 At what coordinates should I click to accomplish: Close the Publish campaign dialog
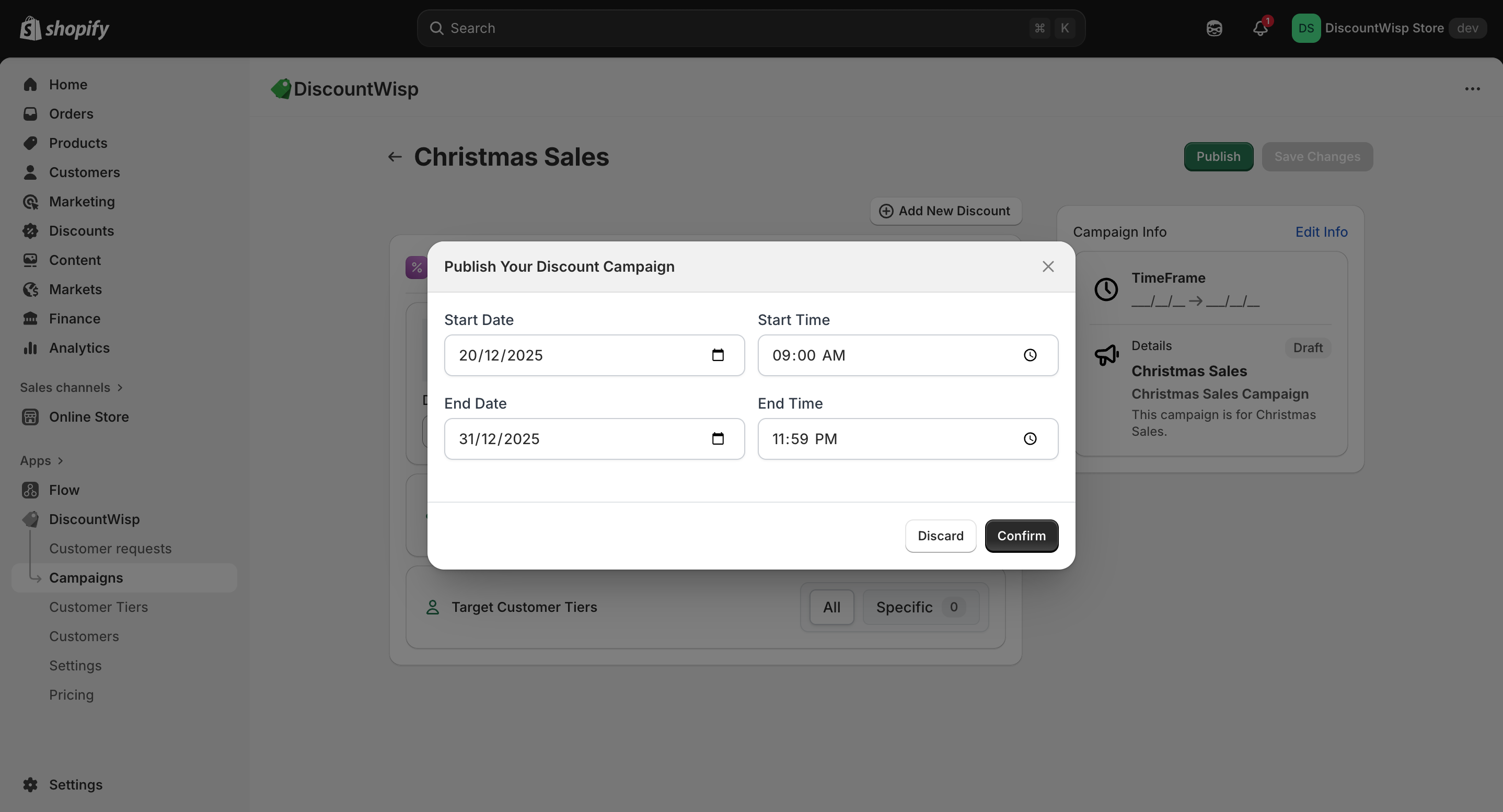pos(1048,266)
